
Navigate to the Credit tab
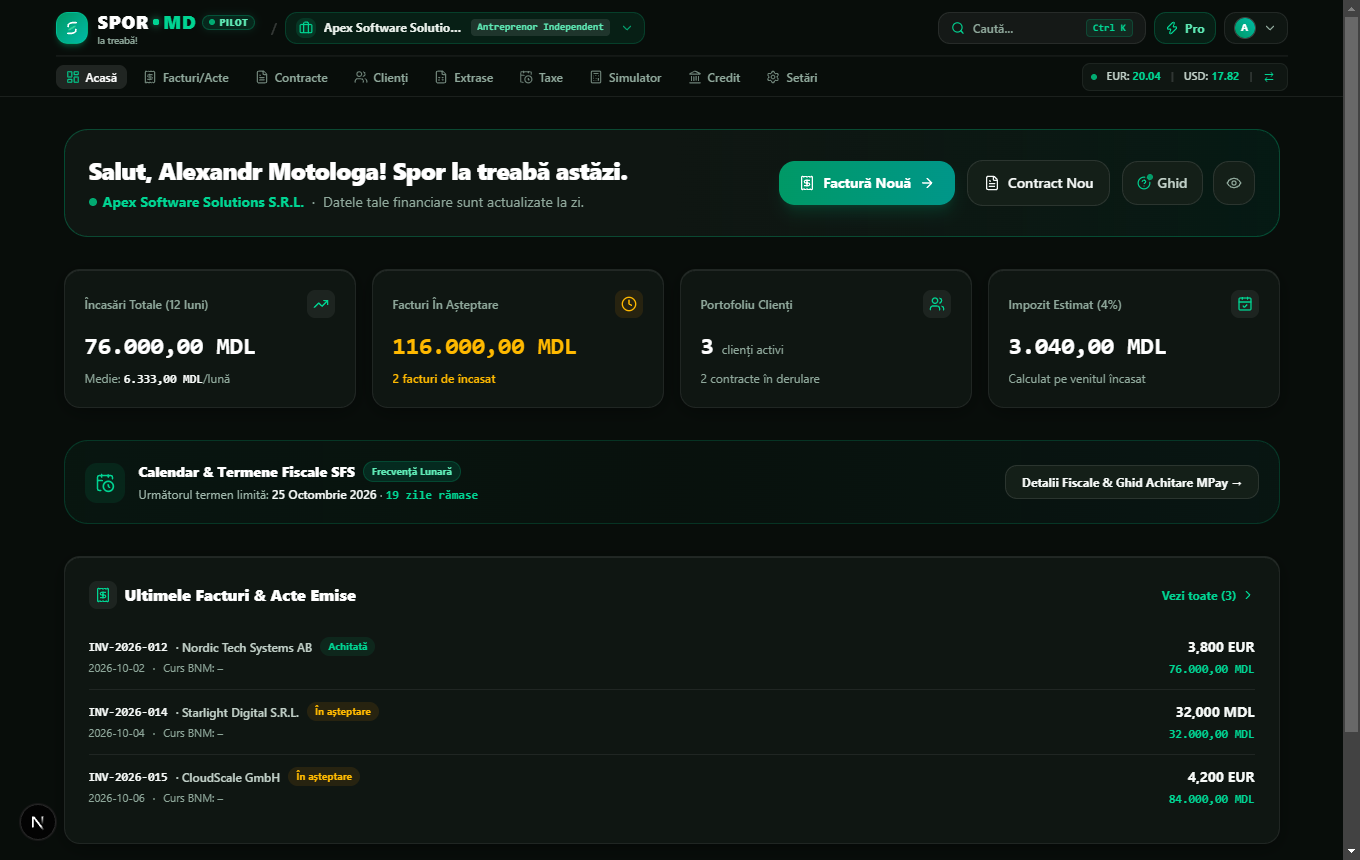pyautogui.click(x=714, y=77)
